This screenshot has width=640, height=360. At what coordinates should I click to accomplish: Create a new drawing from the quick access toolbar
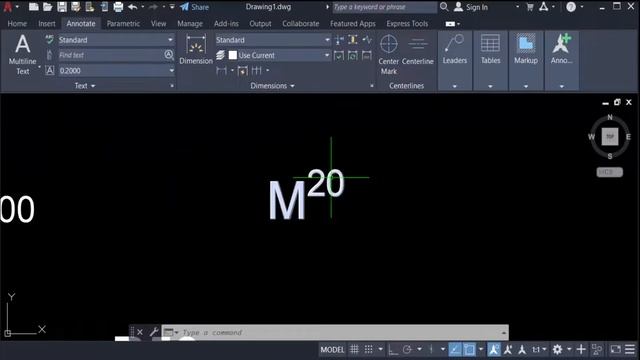pos(34,7)
